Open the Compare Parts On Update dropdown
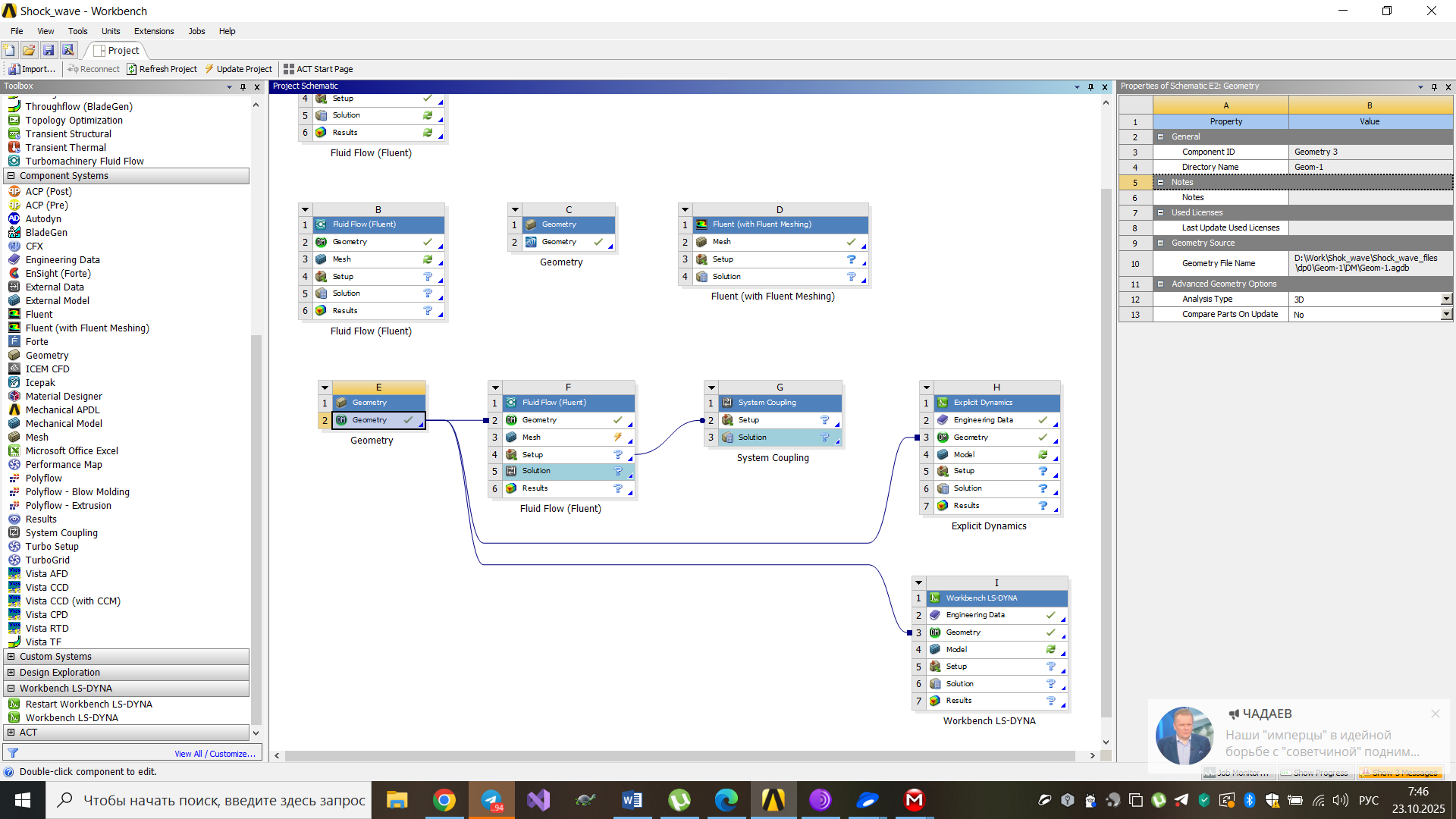 point(1446,315)
